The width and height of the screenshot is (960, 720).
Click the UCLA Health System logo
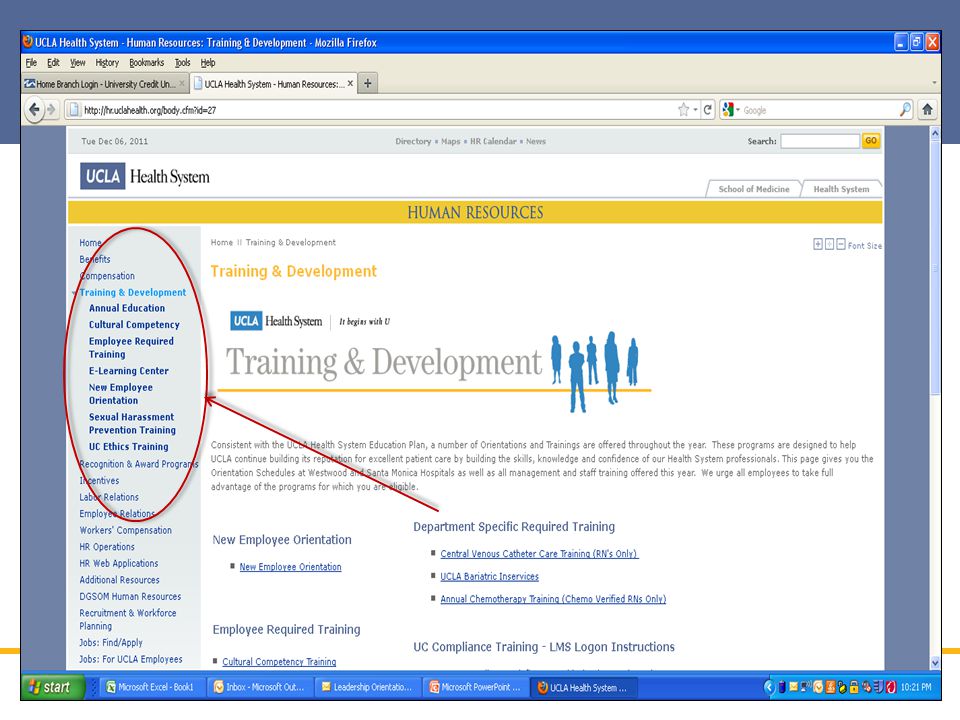[145, 176]
